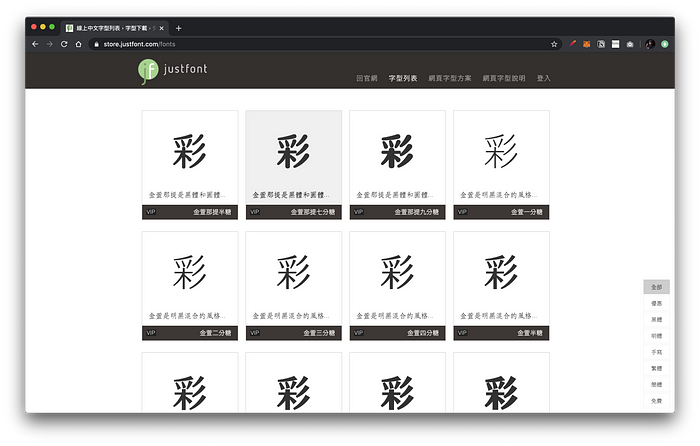Open the MetaMask fox extension
The width and height of the screenshot is (700, 446).
pyautogui.click(x=587, y=44)
